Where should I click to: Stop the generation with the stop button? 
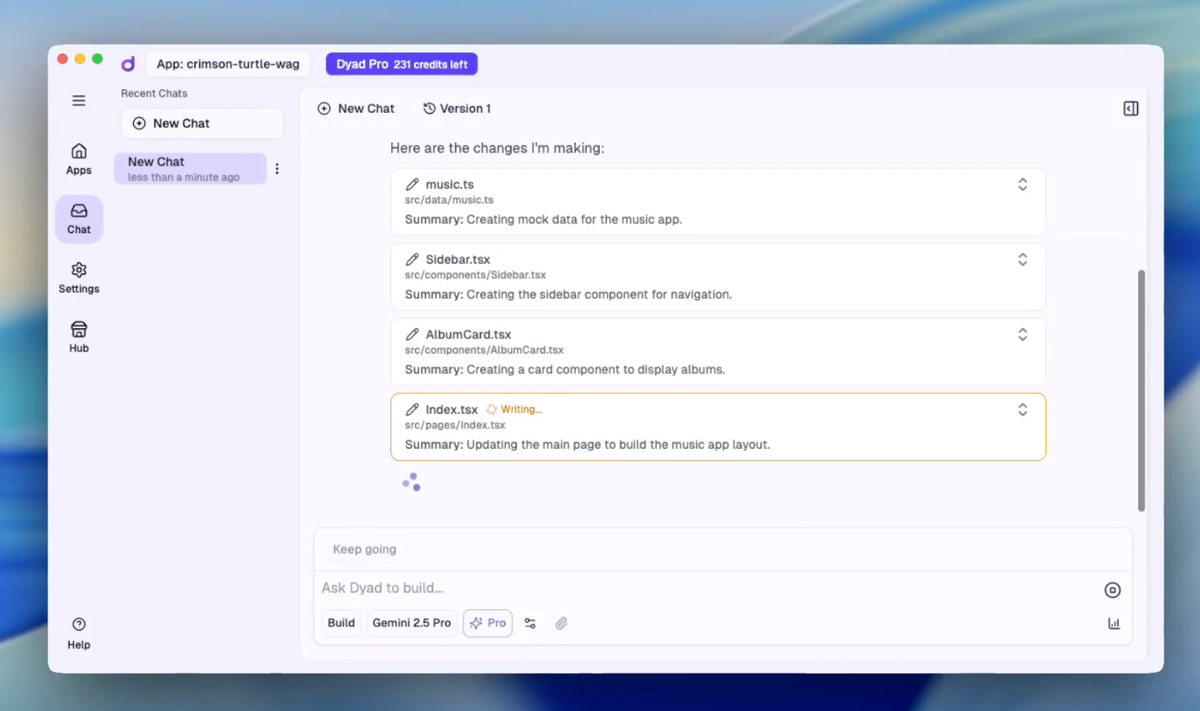click(x=1112, y=590)
